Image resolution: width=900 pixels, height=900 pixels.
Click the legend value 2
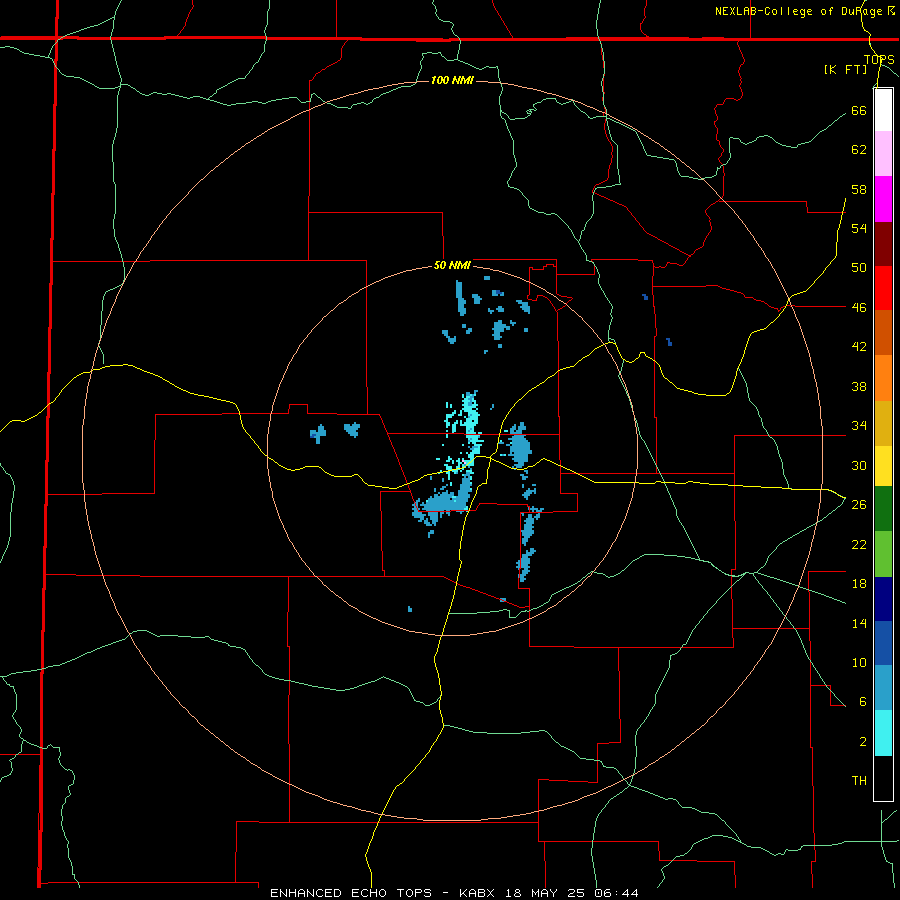862,741
